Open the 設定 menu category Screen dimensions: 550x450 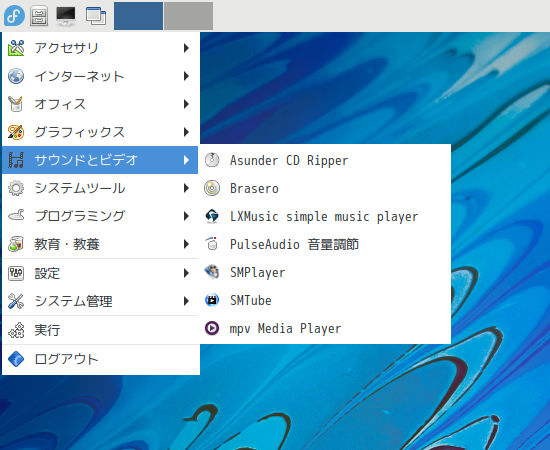100,273
